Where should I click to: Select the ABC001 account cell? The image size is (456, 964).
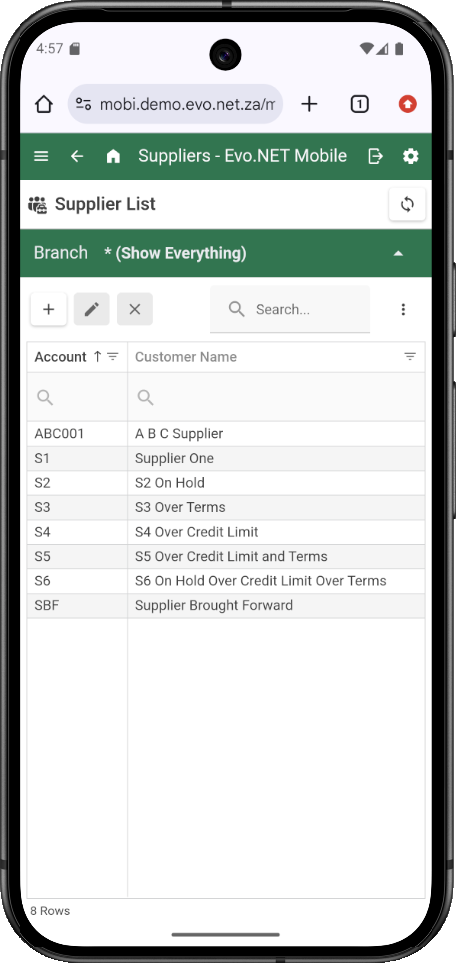[x=77, y=433]
